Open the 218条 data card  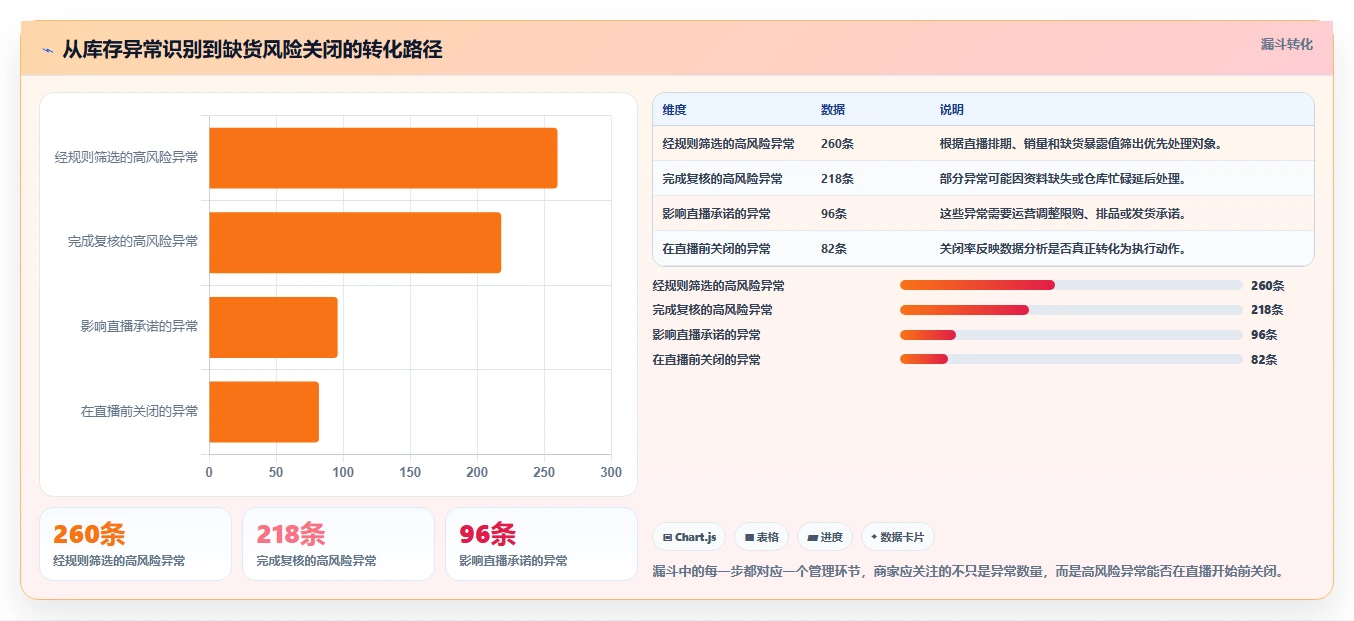point(338,544)
